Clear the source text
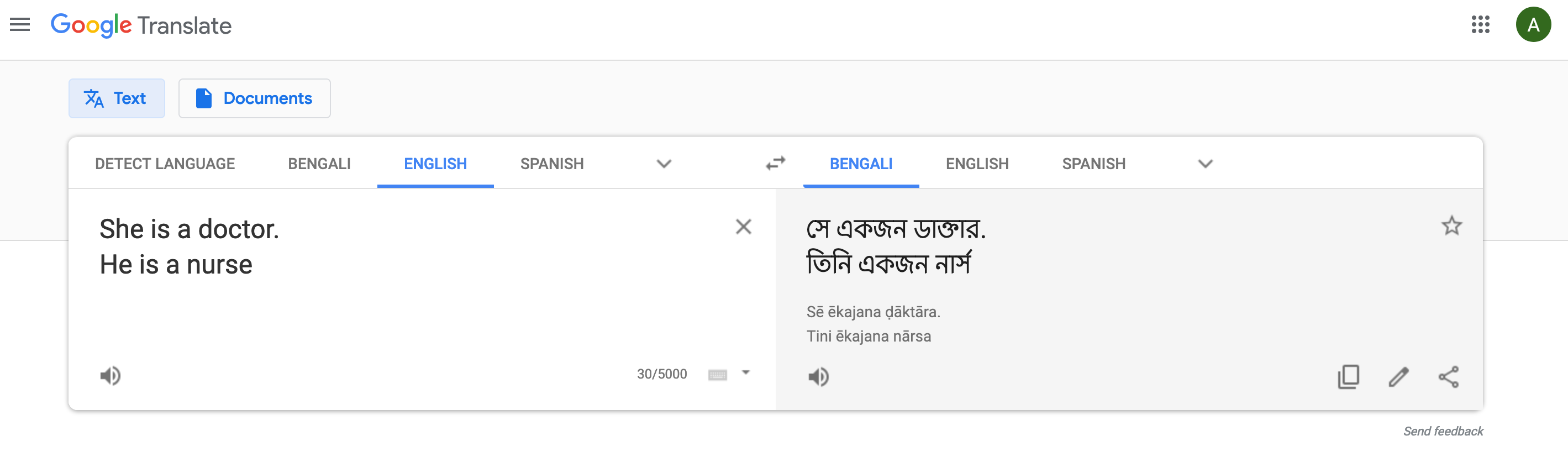This screenshot has height=462, width=1568. tap(743, 227)
